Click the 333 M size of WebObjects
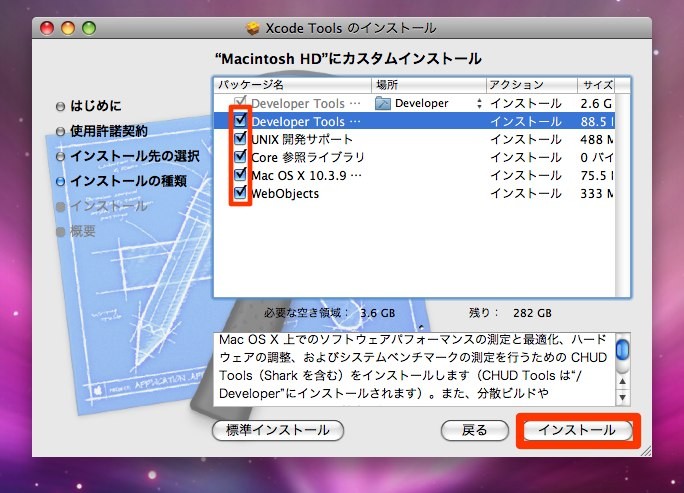 click(596, 193)
